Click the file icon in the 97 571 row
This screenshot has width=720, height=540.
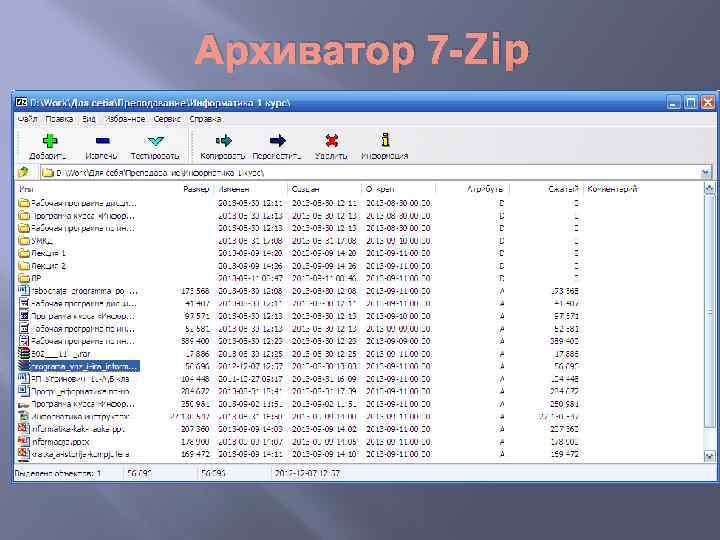click(24, 315)
